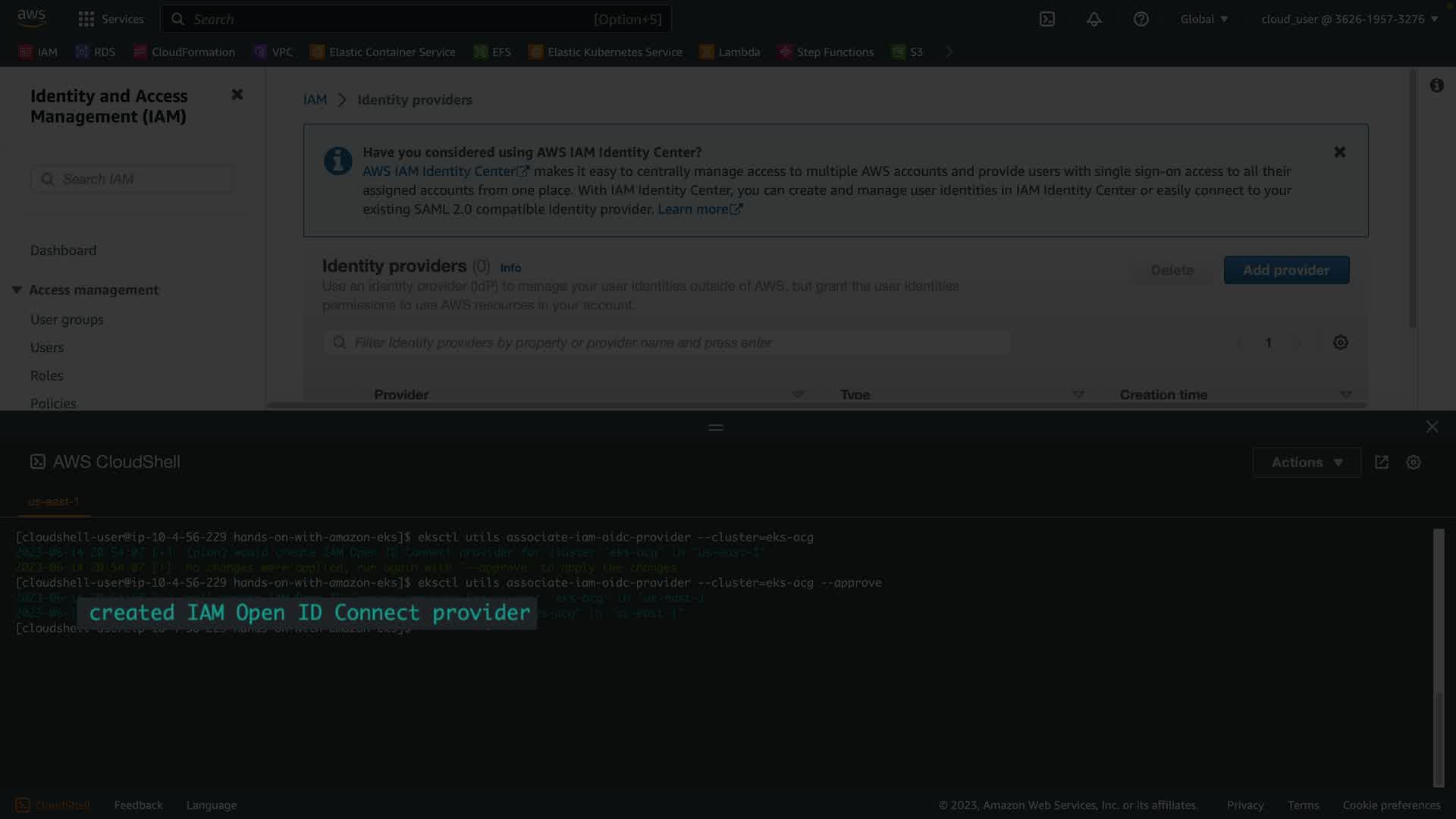Open CloudShell preferences gear
This screenshot has width=1456, height=819.
[1413, 463]
